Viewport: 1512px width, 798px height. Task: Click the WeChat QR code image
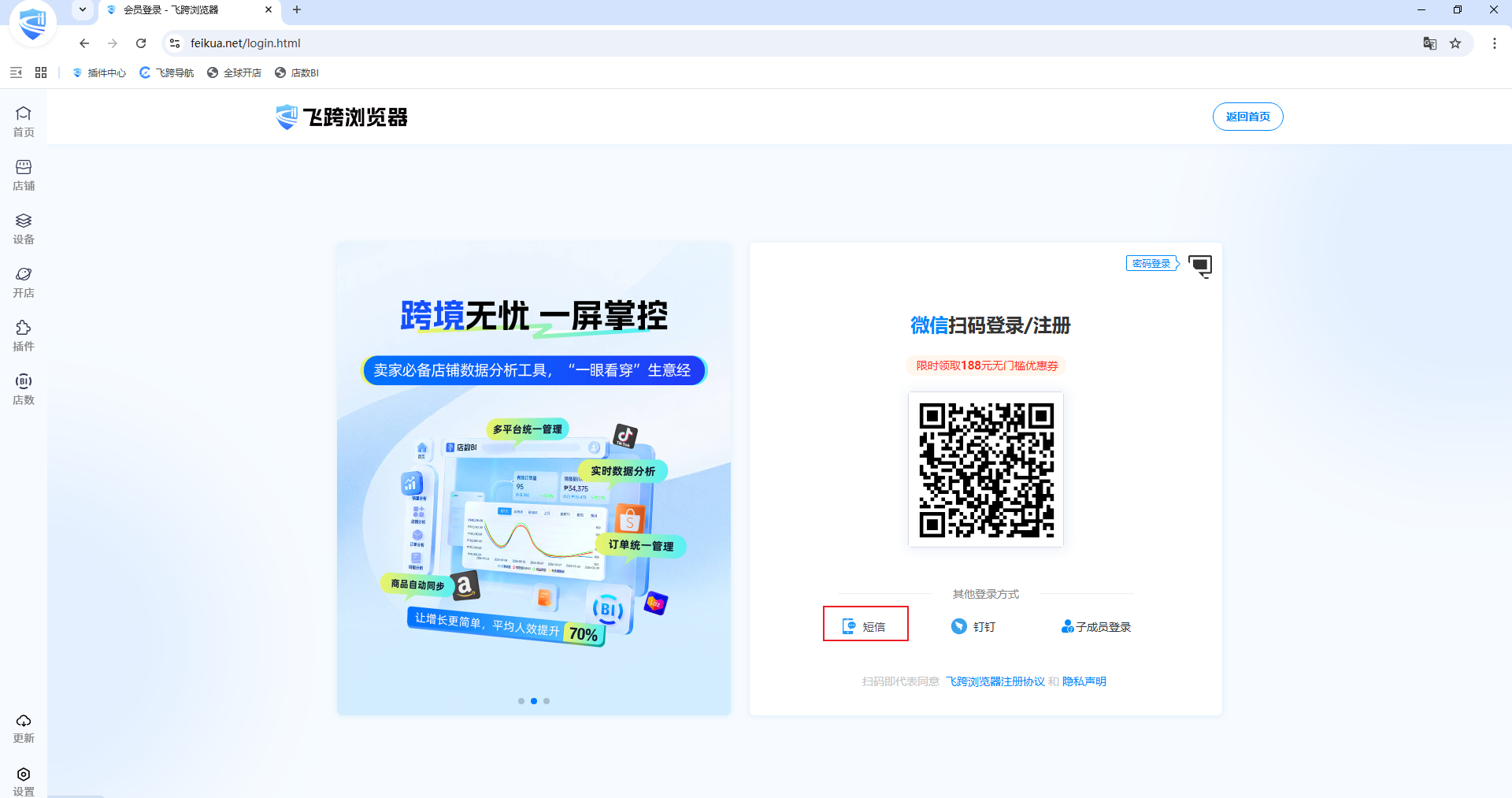click(986, 470)
